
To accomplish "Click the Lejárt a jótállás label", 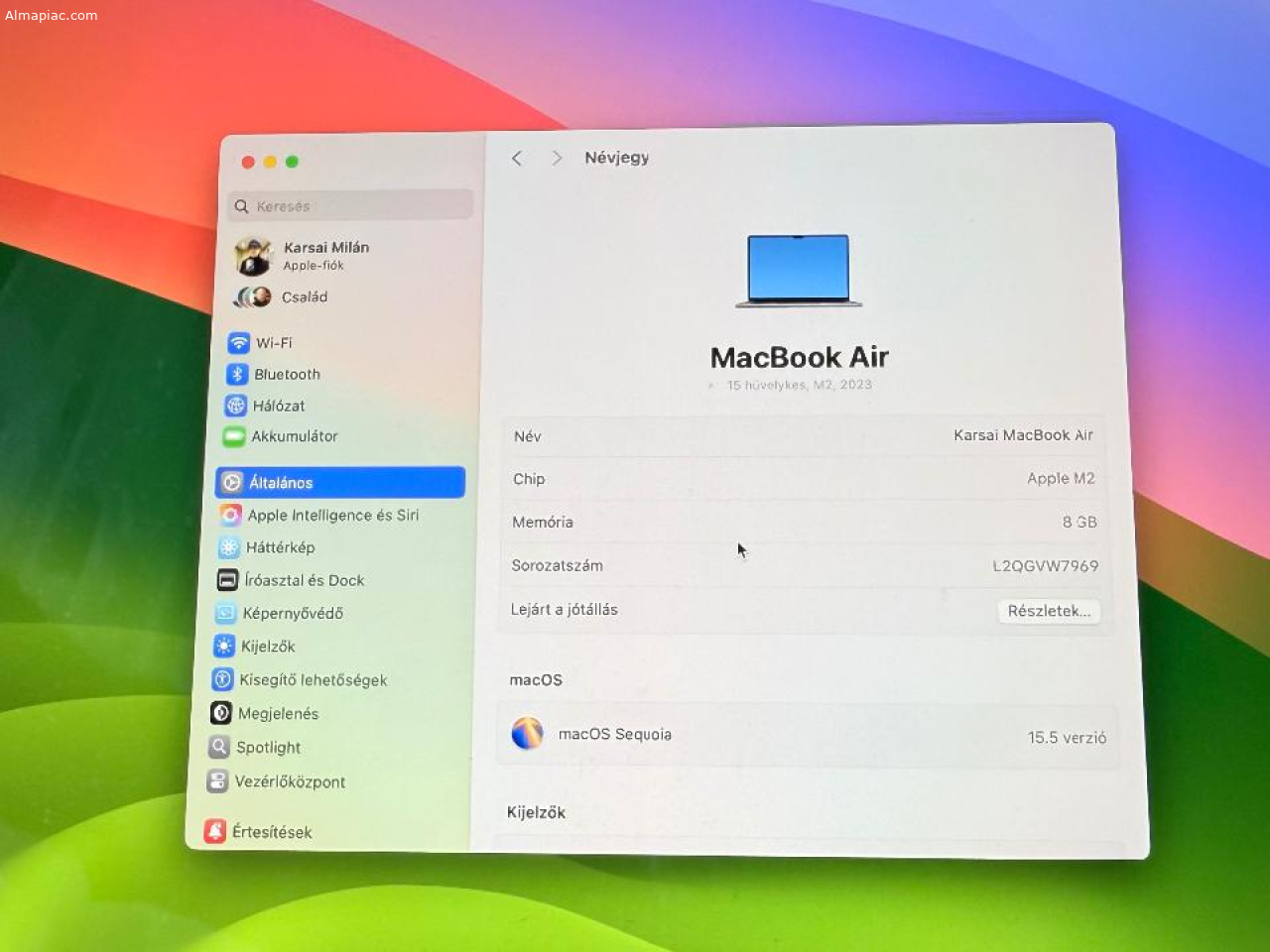I will click(564, 610).
